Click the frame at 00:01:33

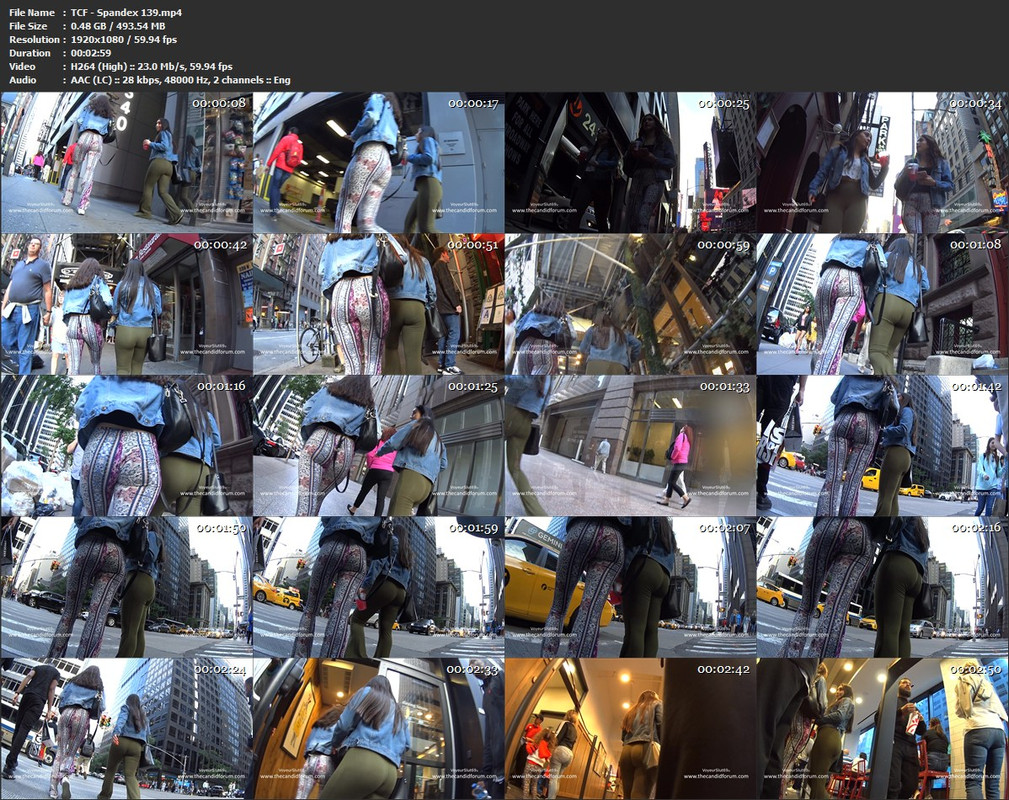[630, 446]
